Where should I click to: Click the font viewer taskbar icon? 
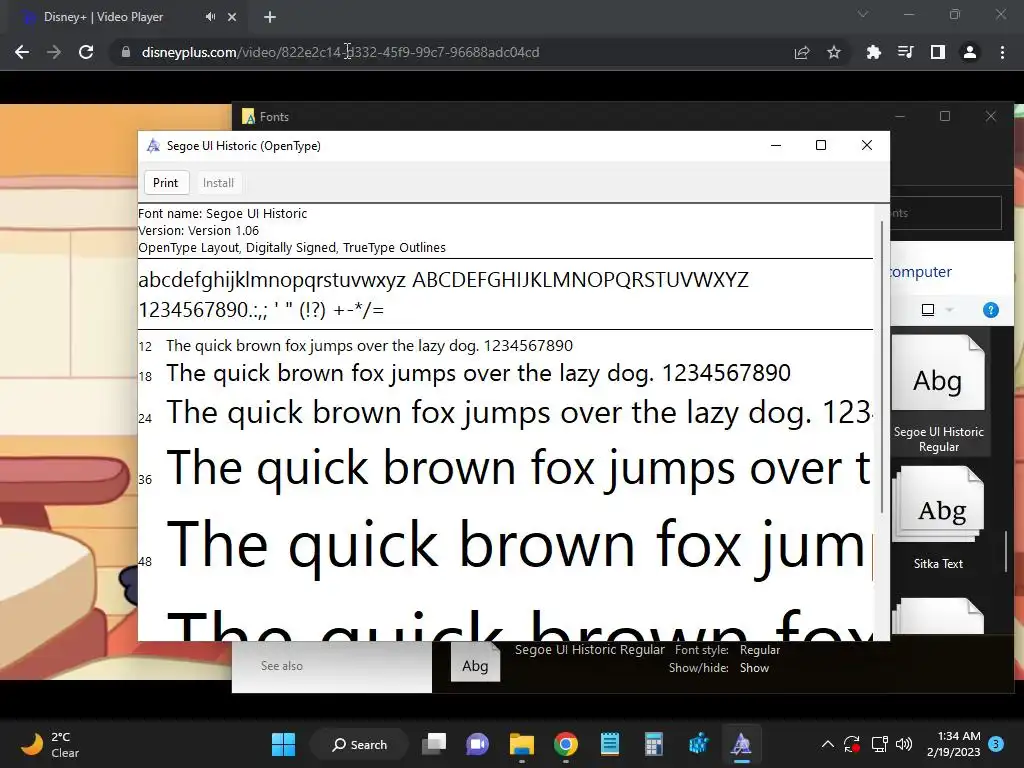[741, 744]
